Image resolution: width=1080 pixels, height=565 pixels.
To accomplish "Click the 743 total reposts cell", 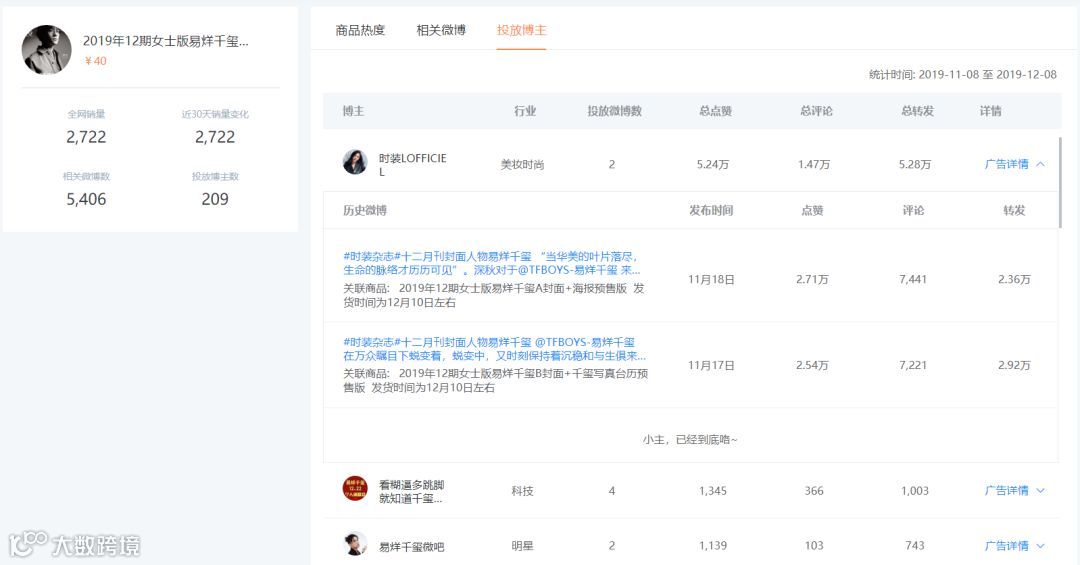I will (915, 546).
